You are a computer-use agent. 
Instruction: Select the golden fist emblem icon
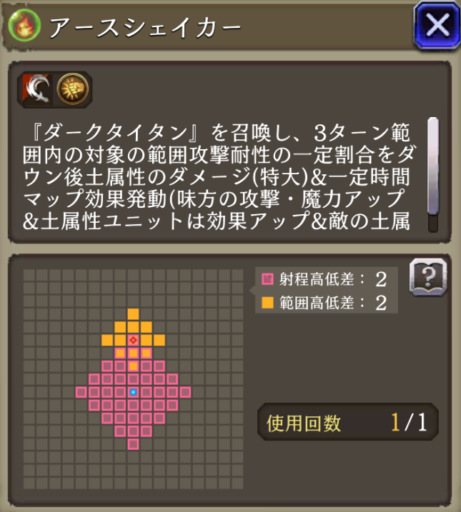point(73,89)
